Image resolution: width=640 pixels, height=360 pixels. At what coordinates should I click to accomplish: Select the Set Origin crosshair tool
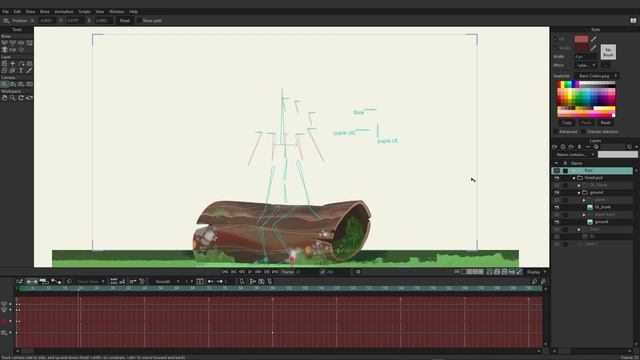click(13, 64)
